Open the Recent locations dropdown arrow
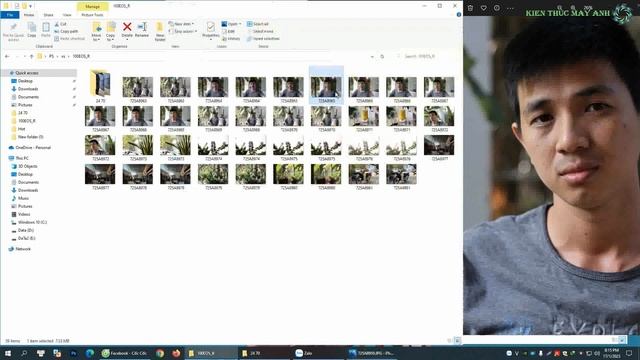 coord(24,56)
